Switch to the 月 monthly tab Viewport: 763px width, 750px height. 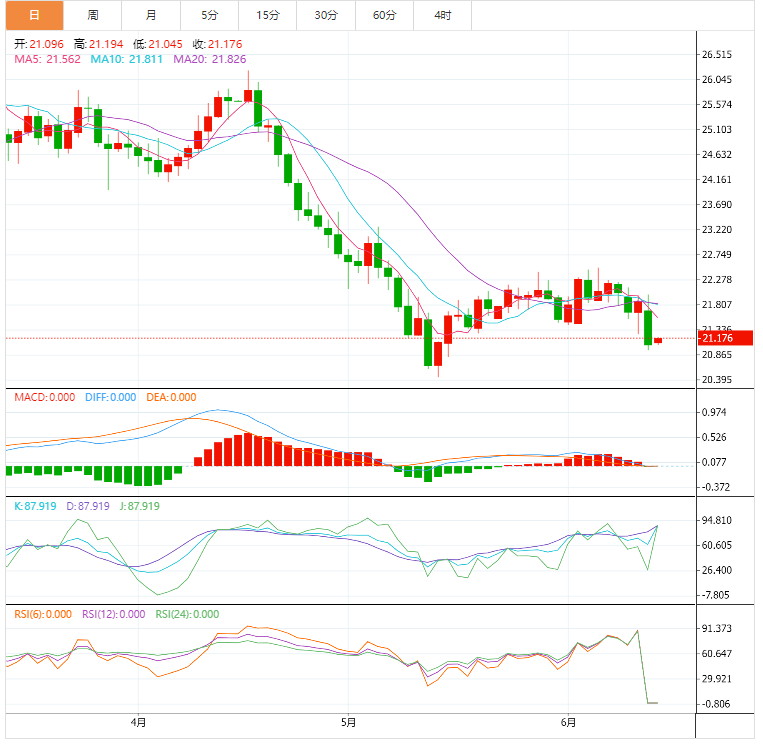tap(151, 16)
